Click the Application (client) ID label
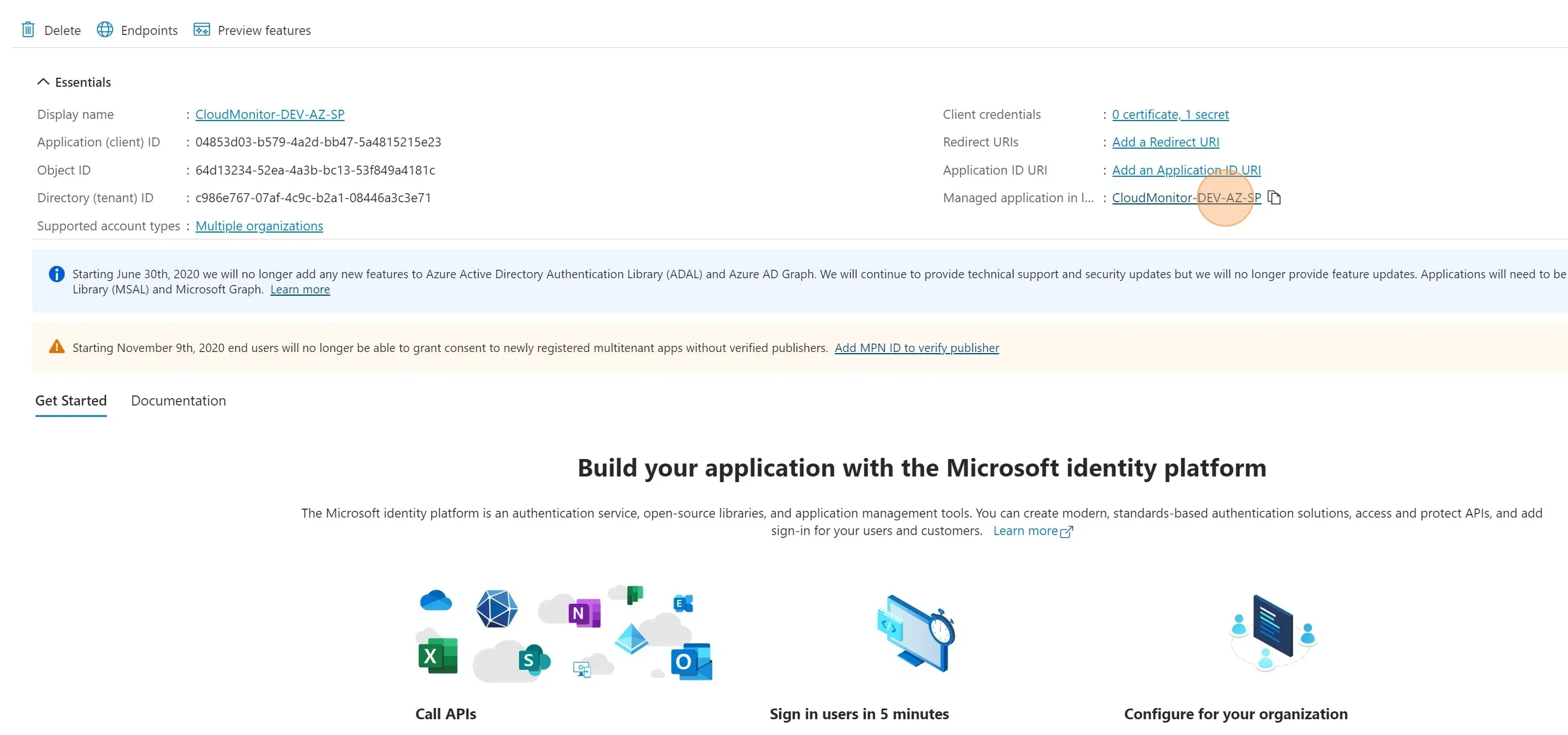This screenshot has width=1568, height=735. [99, 142]
